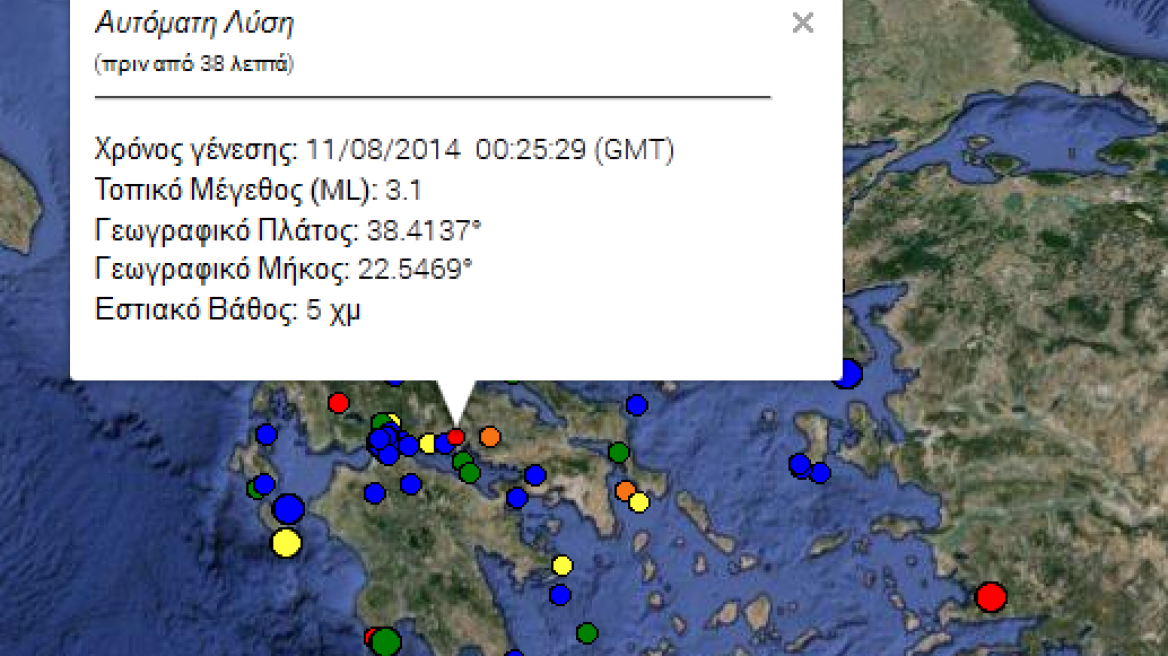Click the small yellow marker south of Athens
The width and height of the screenshot is (1168, 656).
638,501
